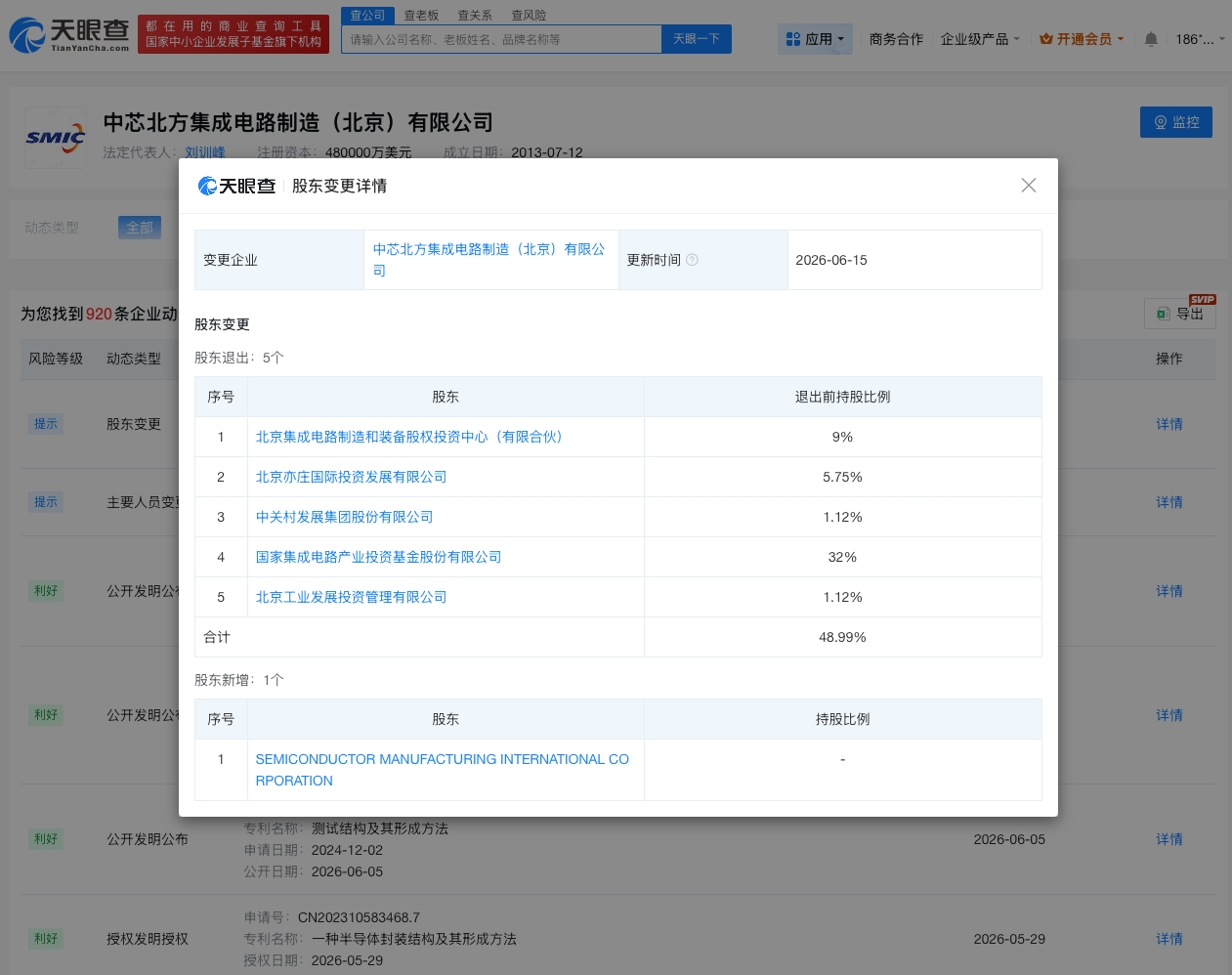
Task: Select the 查老板 search tab
Action: [x=421, y=16]
